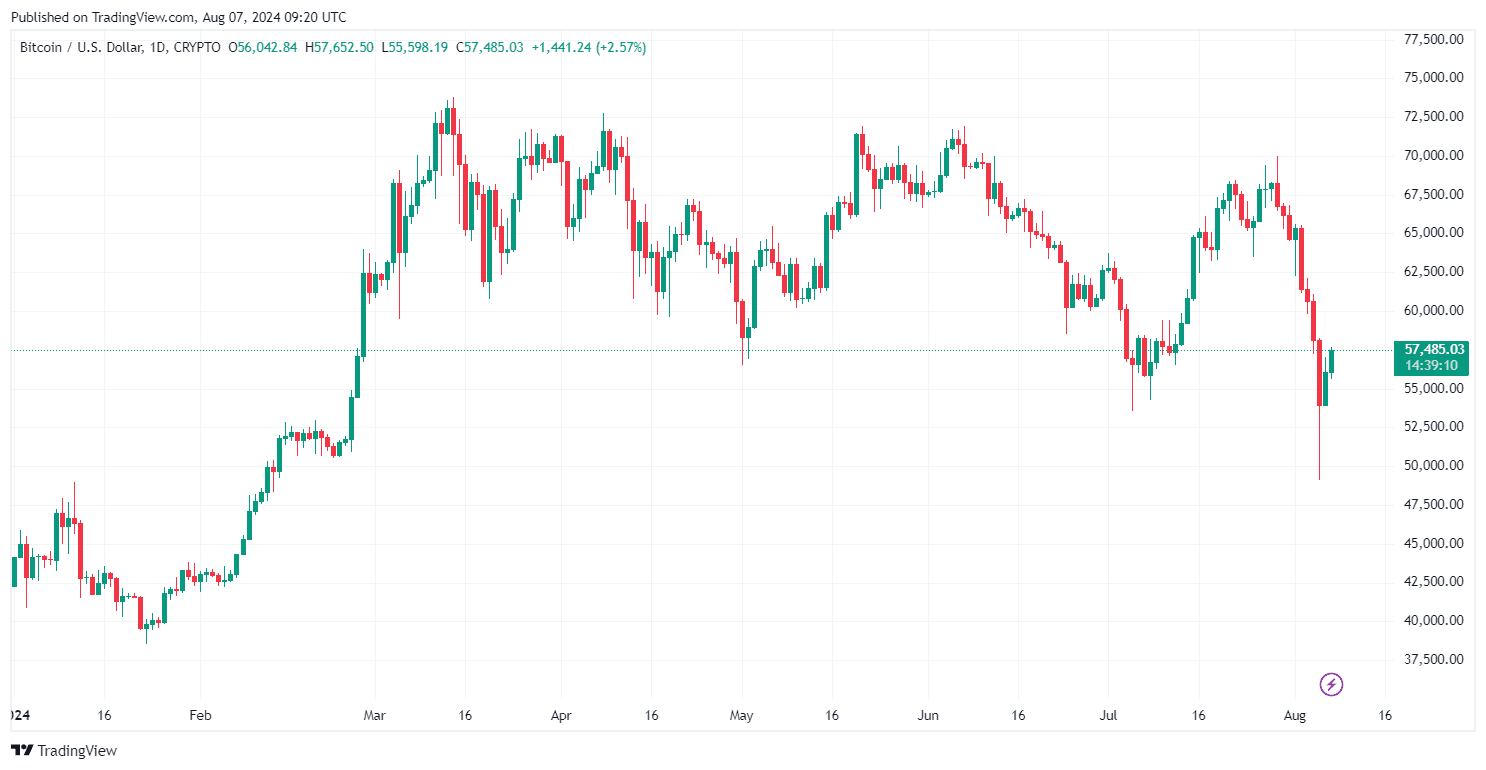Click the low value L55,598.19
This screenshot has height=770, width=1486.
(415, 47)
